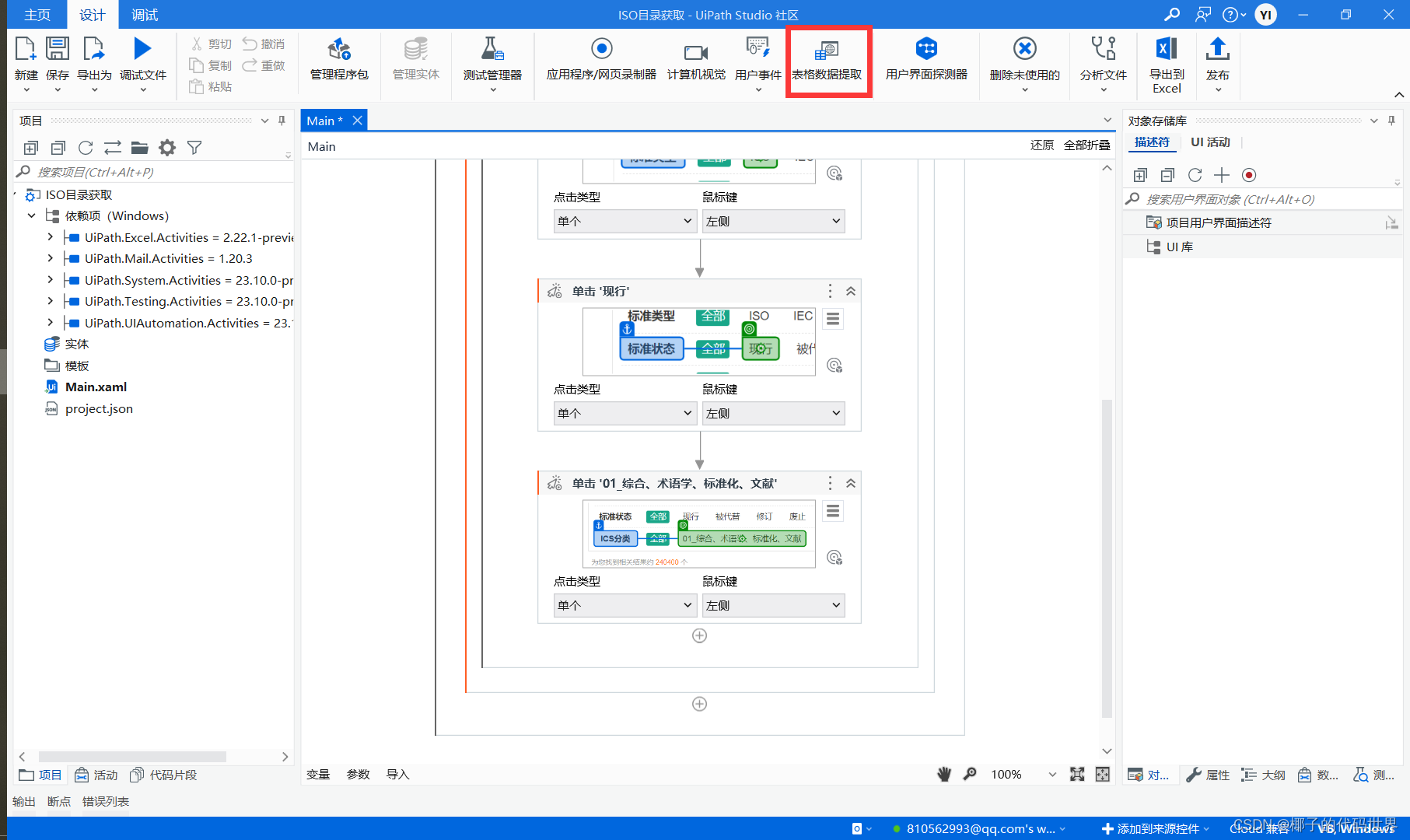Toggle overview icon next to fit to screen
1410x840 pixels.
[1103, 774]
